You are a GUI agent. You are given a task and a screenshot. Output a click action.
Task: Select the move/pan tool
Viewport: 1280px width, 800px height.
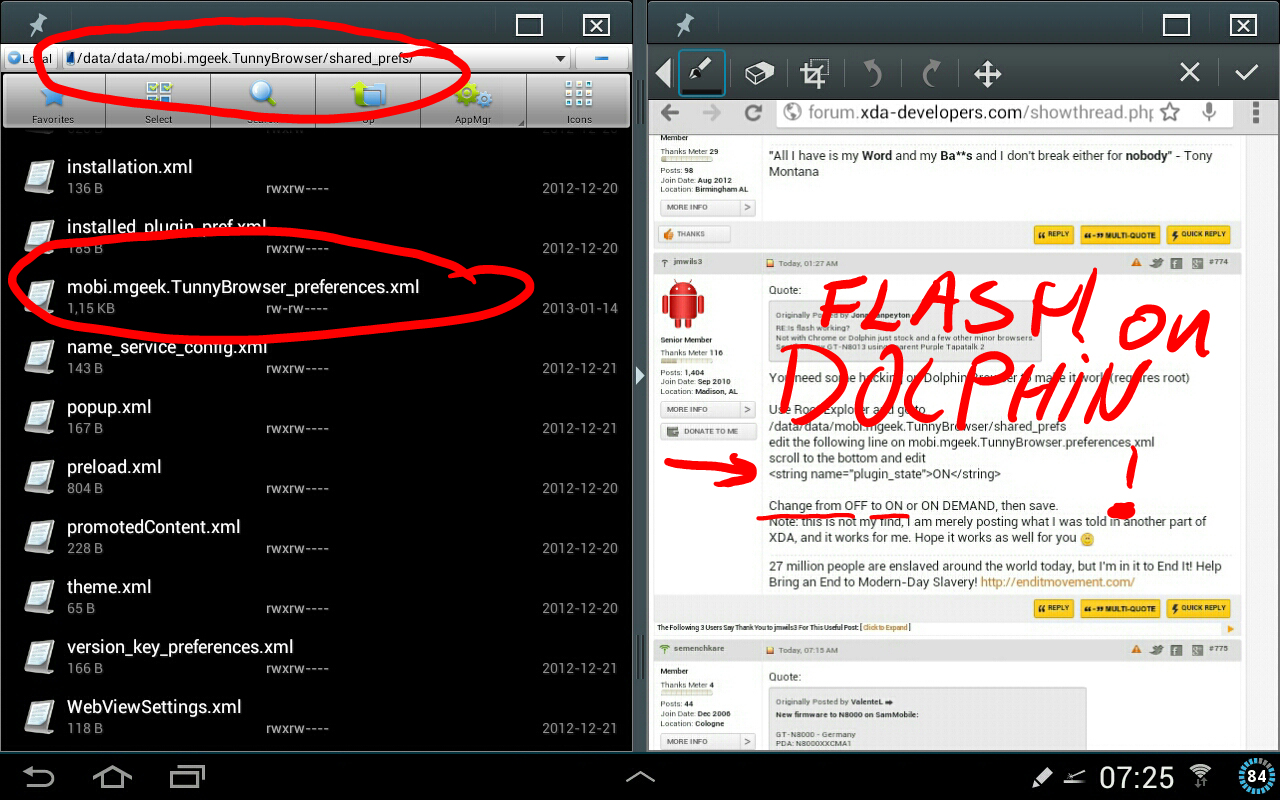pyautogui.click(x=988, y=73)
